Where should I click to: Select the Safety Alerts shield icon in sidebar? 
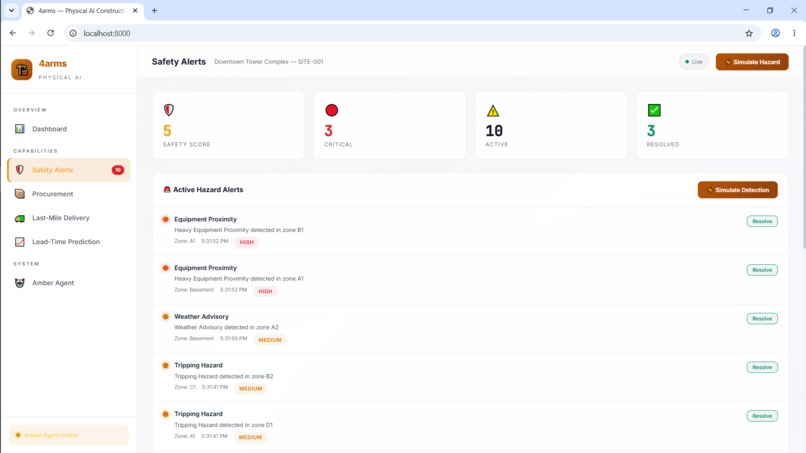(20, 170)
